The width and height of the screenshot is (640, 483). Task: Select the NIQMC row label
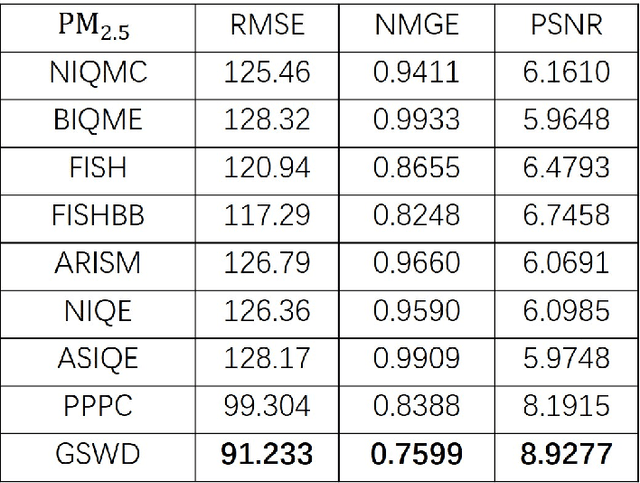coord(98,72)
